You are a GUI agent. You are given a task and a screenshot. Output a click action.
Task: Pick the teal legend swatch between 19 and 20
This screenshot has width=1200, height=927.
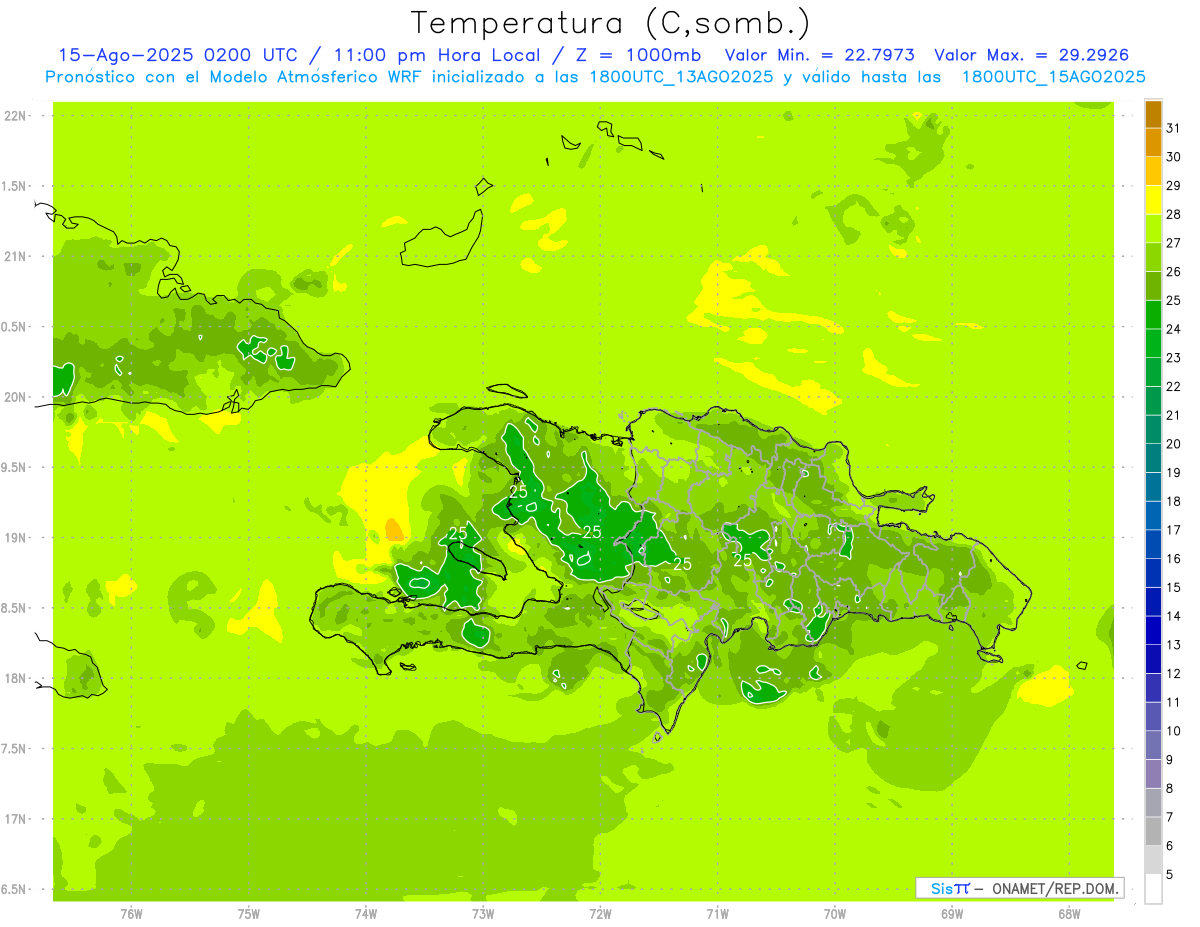tap(1153, 458)
